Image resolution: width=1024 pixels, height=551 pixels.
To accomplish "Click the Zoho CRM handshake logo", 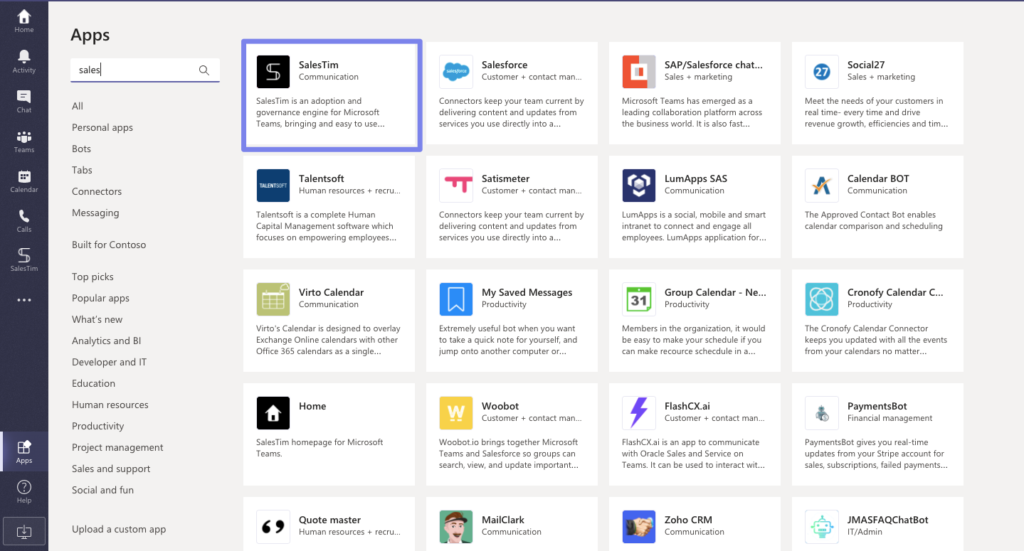I will 639,527.
